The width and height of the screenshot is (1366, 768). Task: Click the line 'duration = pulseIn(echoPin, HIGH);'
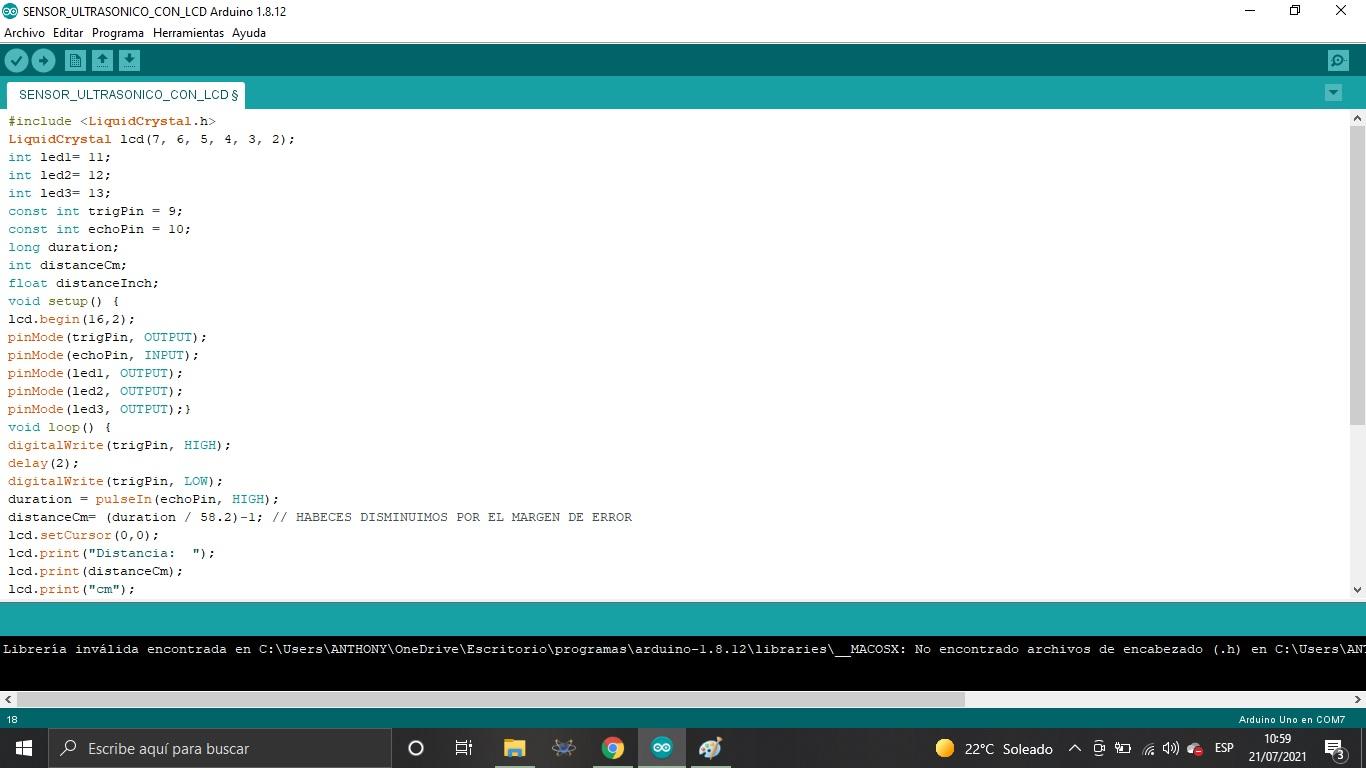(x=144, y=499)
